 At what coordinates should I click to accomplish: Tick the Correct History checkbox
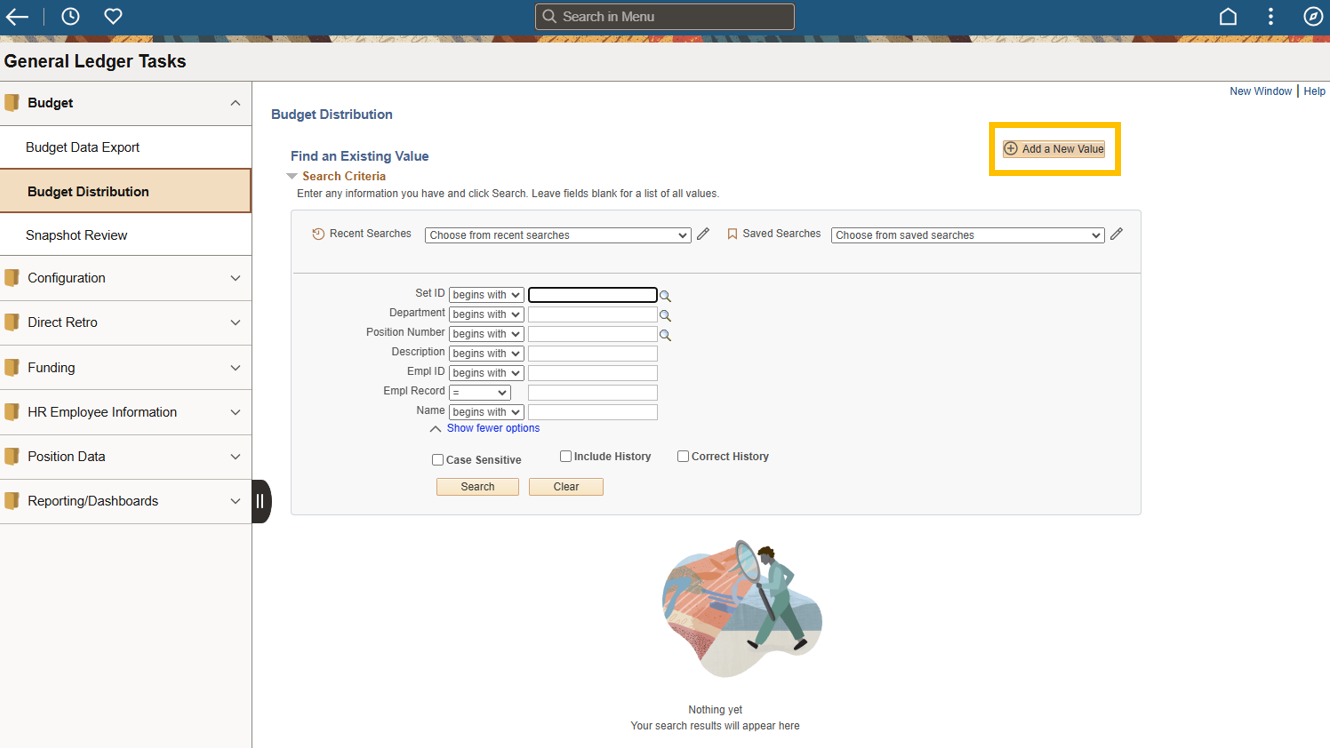[683, 456]
